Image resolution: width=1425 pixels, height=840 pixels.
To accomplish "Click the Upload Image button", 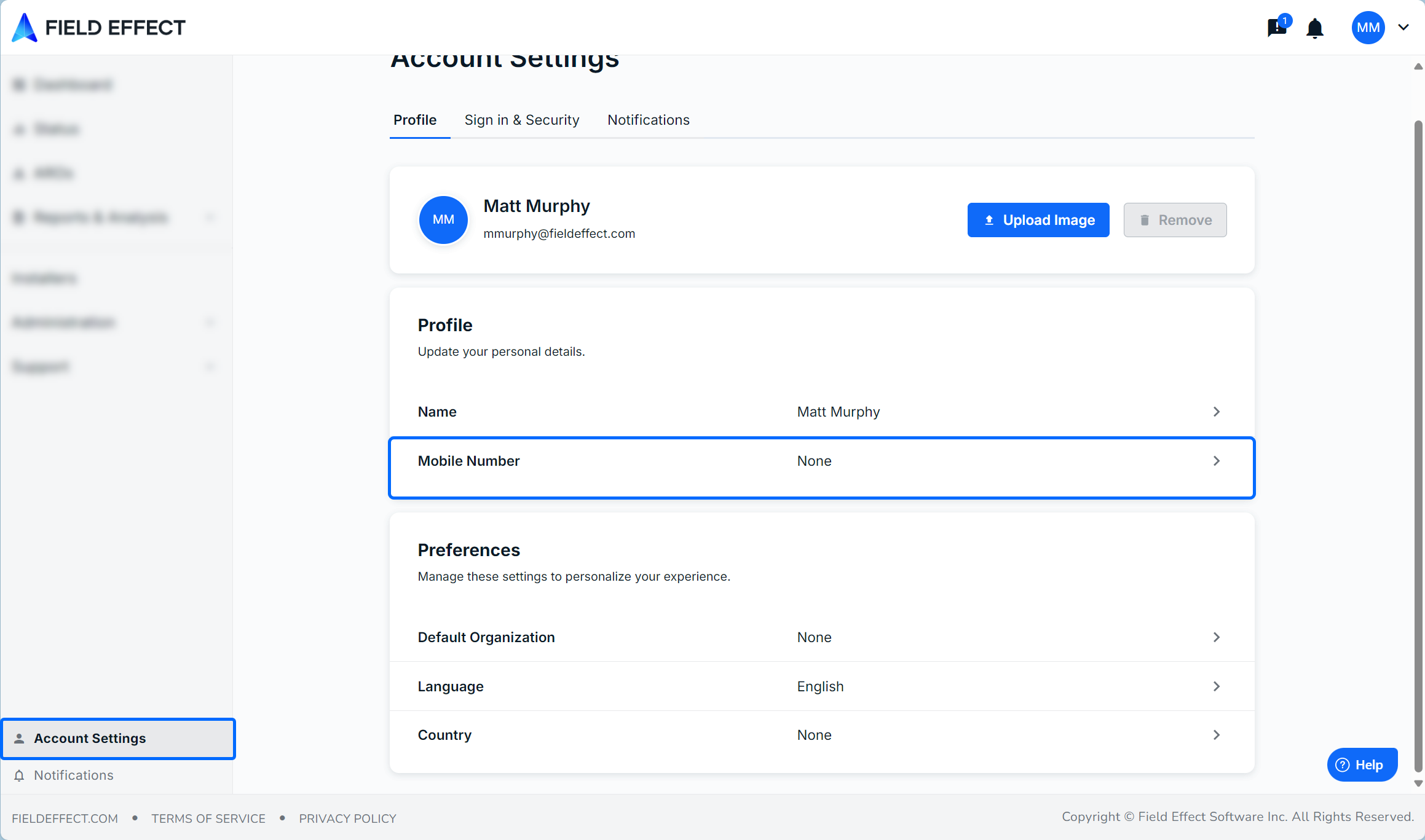I will pyautogui.click(x=1038, y=220).
